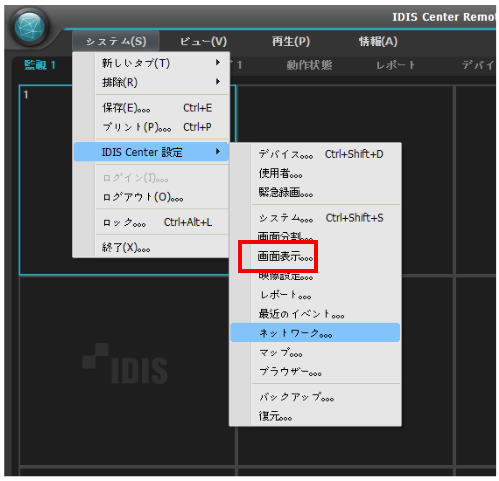Open the ビュー(V) menu

coord(203,41)
